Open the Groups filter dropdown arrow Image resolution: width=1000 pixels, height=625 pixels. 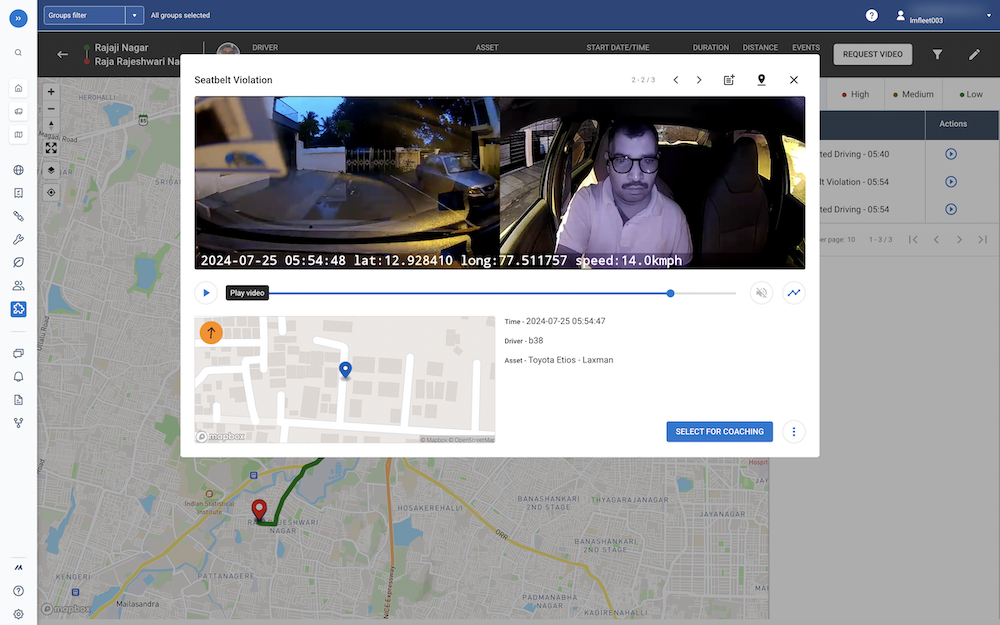tap(135, 15)
